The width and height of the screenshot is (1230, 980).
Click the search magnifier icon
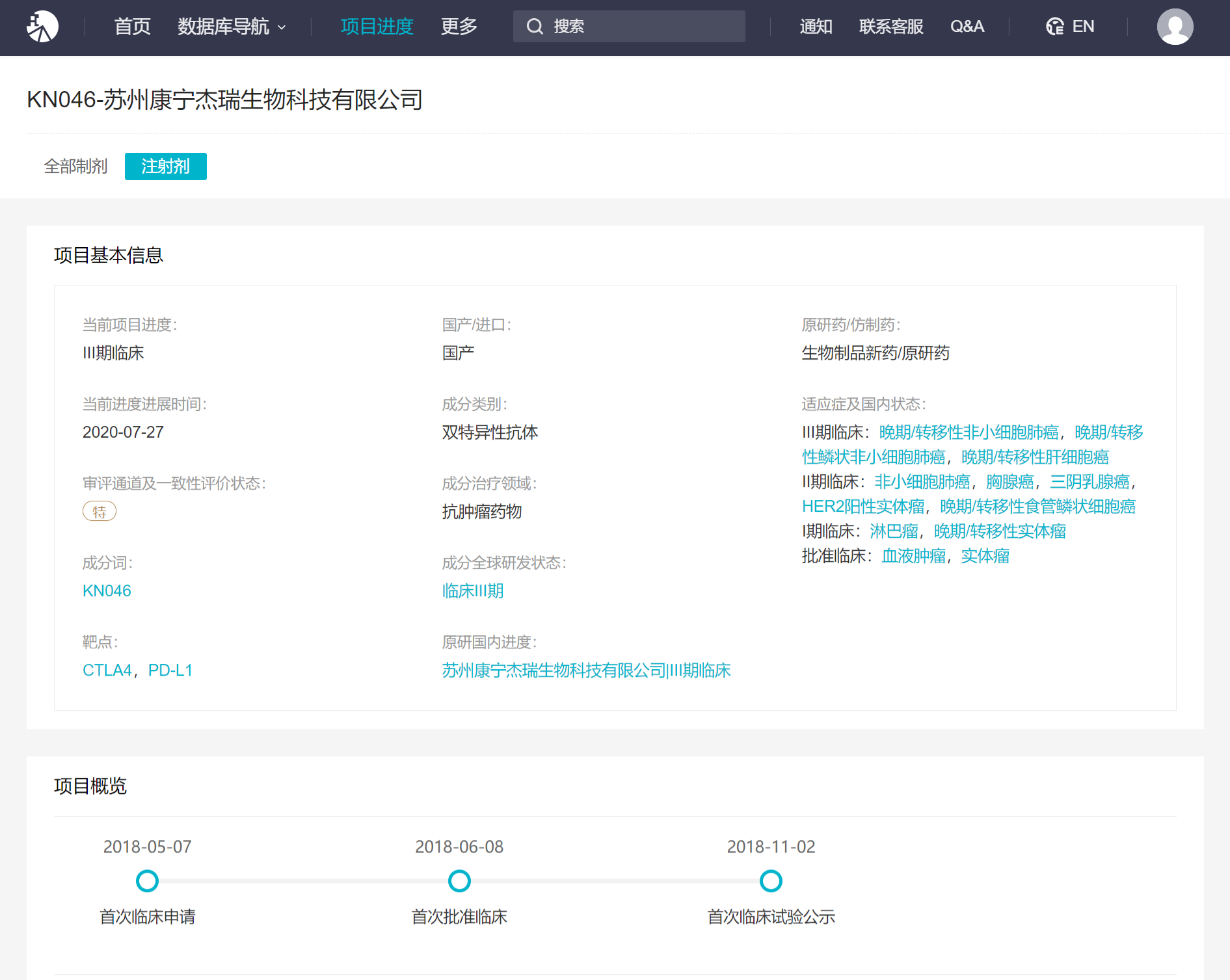[x=535, y=27]
